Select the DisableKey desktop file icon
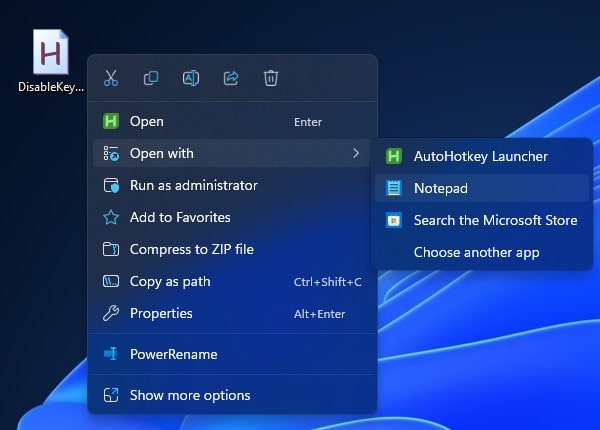This screenshot has height=430, width=600. pos(51,52)
